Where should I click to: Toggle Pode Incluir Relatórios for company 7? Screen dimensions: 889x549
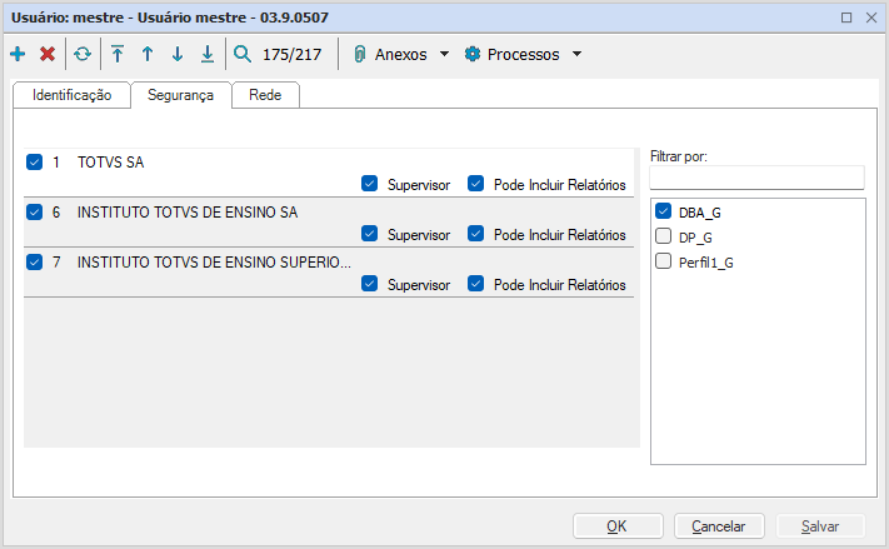476,284
